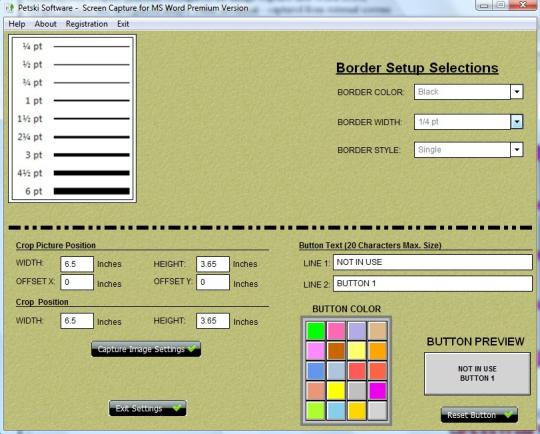This screenshot has width=540, height=434.
Task: Open the Border Style dropdown arrow
Action: coord(517,150)
